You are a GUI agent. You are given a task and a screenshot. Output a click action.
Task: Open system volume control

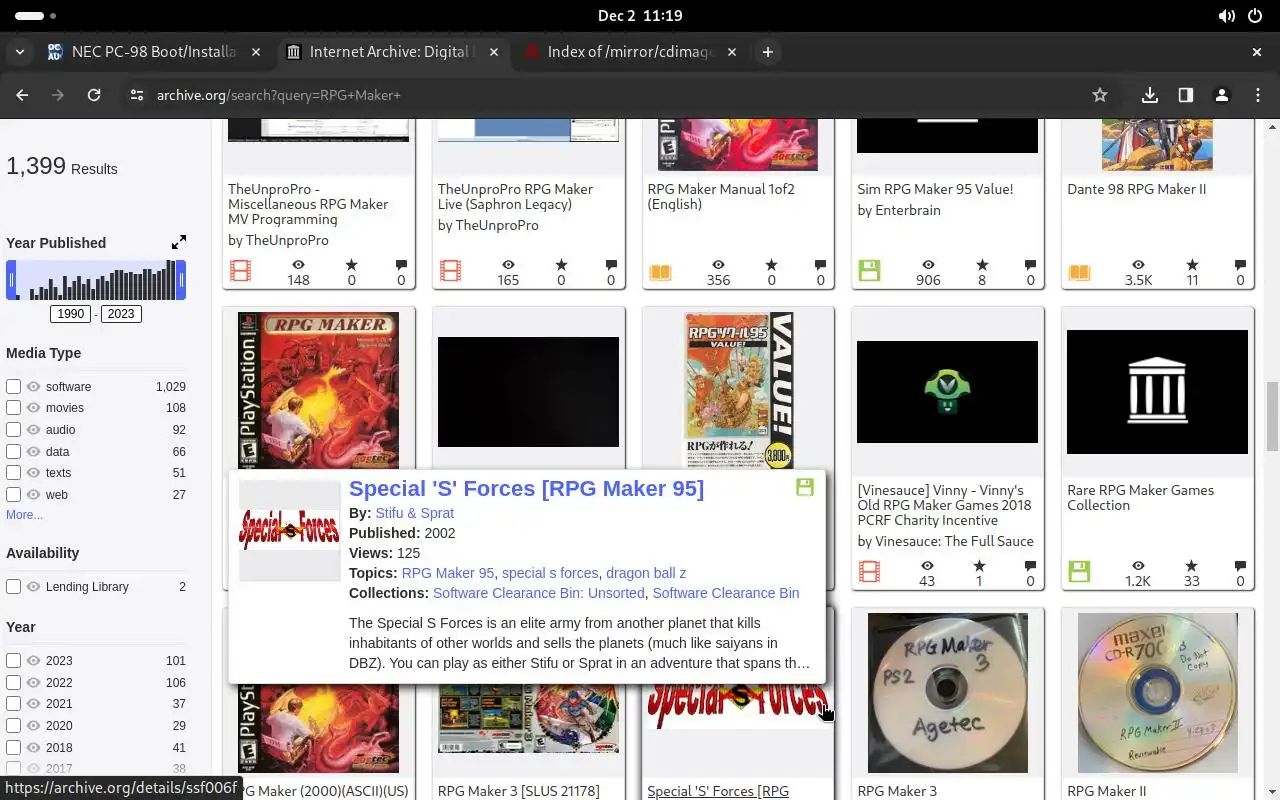tap(1227, 16)
